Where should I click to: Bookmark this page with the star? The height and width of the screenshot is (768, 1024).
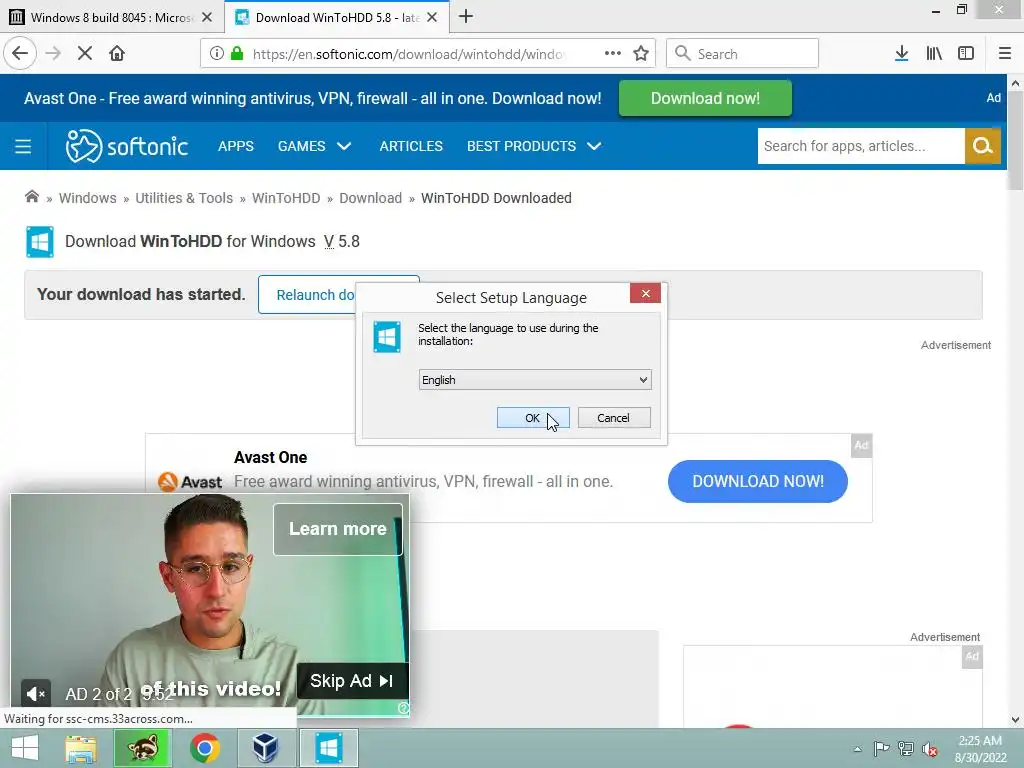pyautogui.click(x=641, y=54)
